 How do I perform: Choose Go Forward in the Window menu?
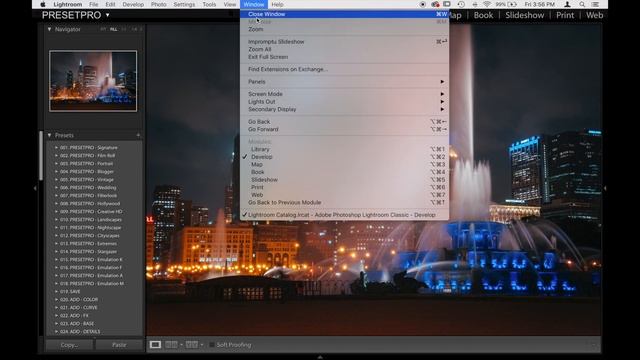pos(344,129)
